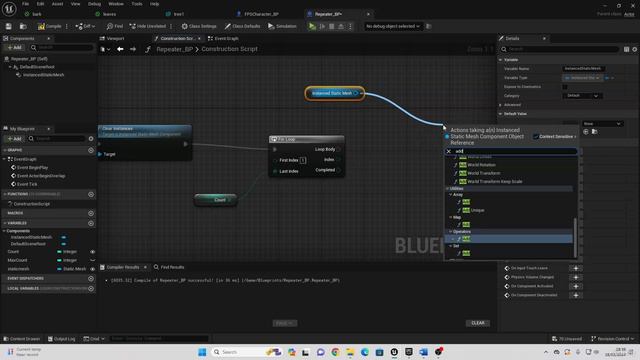Switch to the tree1 asset tab
Screen dimensions: 640x360
[x=179, y=14]
